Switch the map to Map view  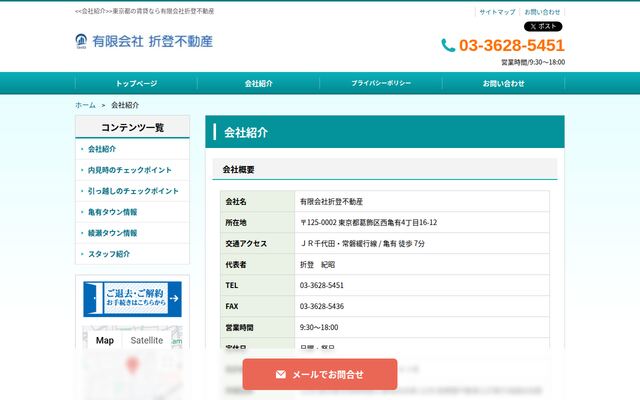[104, 340]
